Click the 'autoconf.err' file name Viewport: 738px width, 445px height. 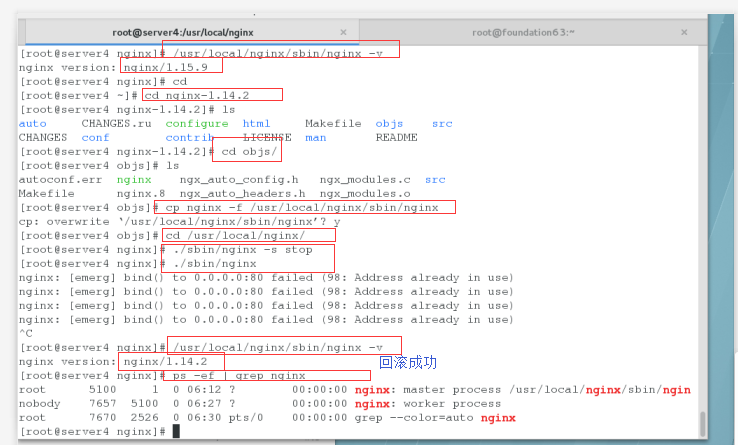pyautogui.click(x=60, y=179)
